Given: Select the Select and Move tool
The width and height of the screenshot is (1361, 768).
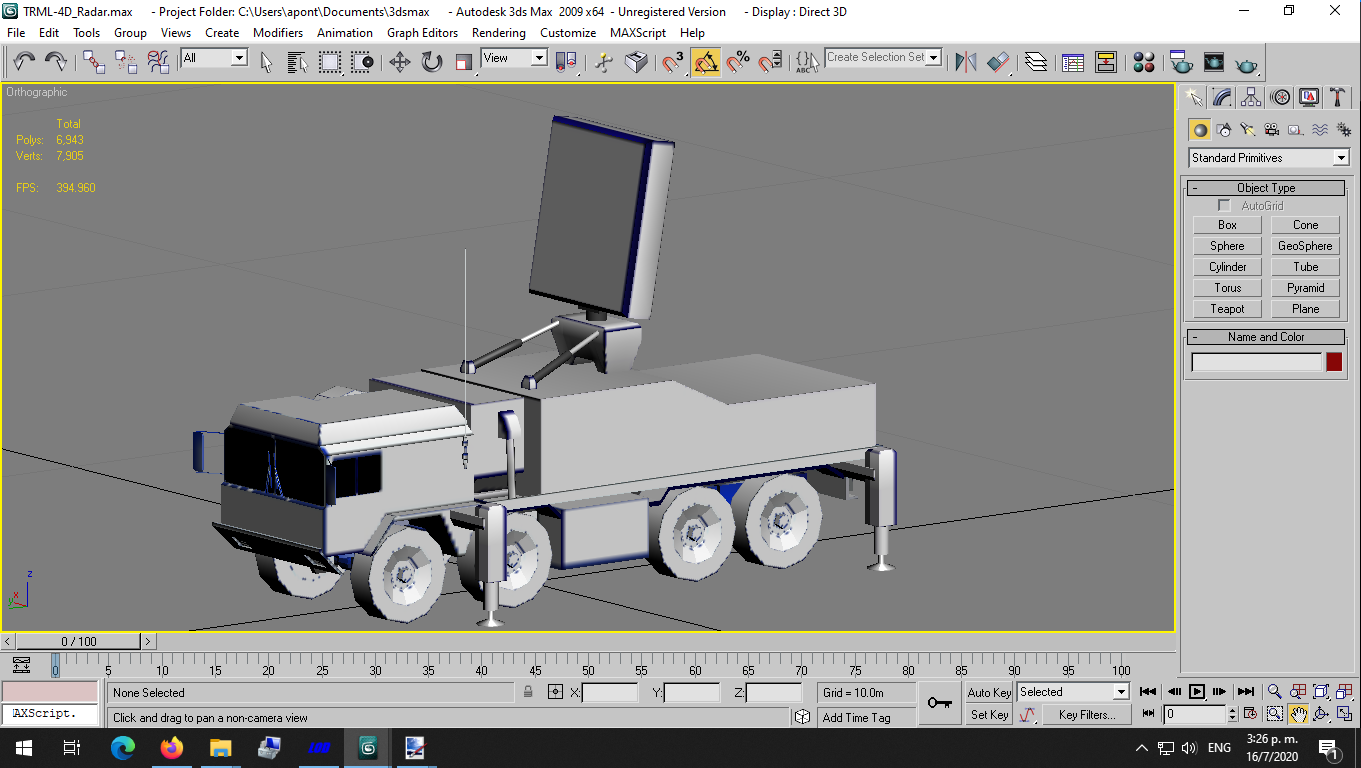Looking at the screenshot, I should click(x=399, y=62).
